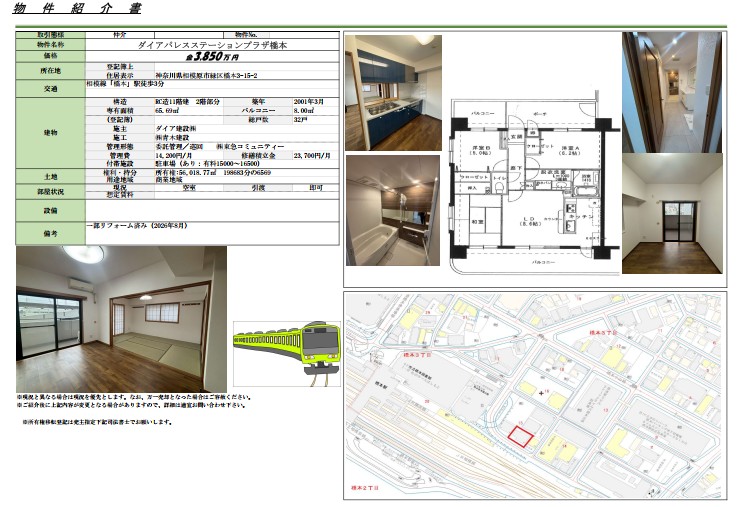The image size is (739, 507).
Task: Click the 和室 room in floor plan
Action: click(477, 221)
